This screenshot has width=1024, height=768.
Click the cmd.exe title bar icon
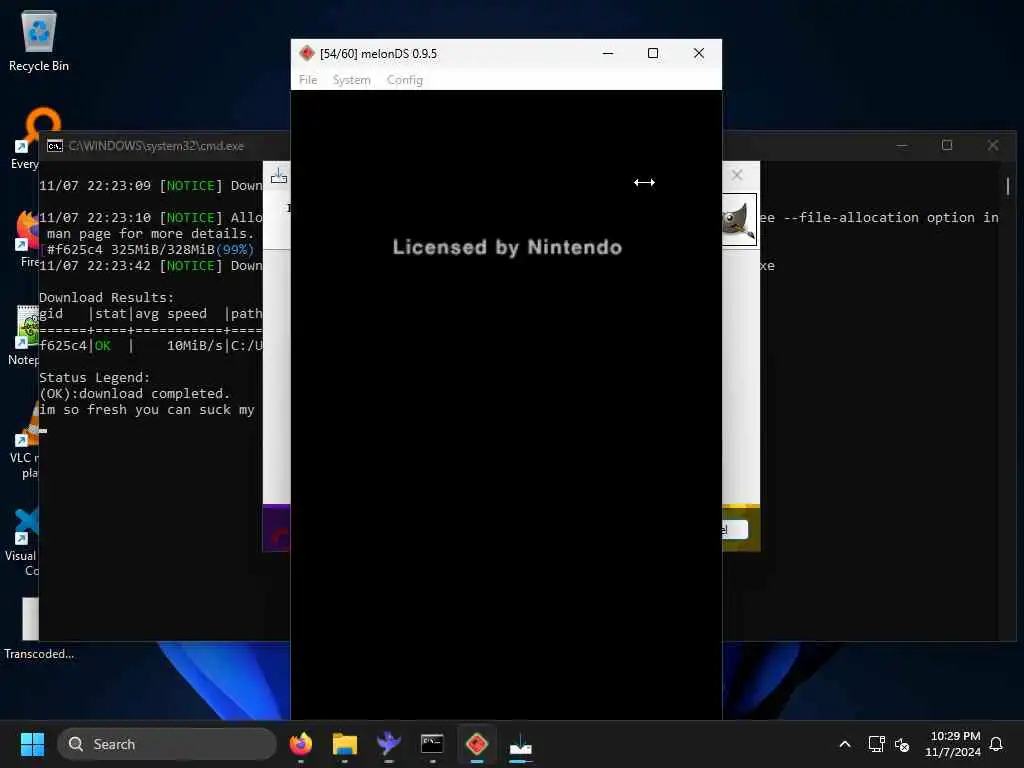55,146
